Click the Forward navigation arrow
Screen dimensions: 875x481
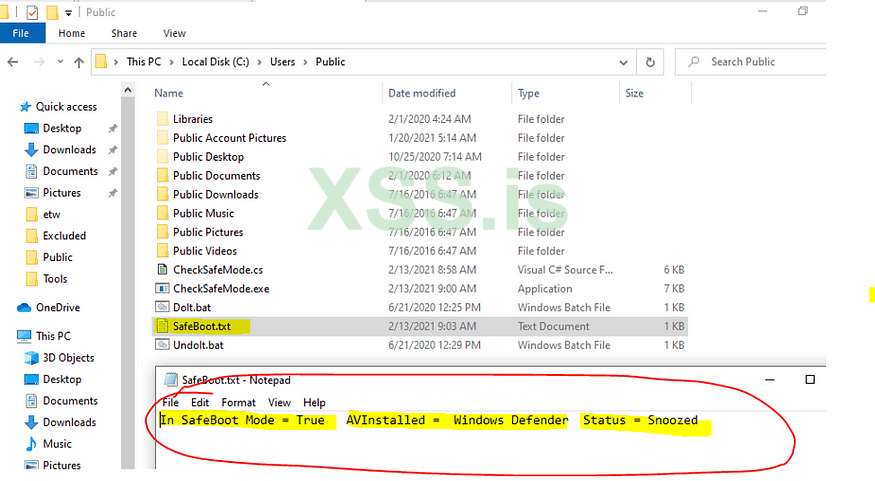[39, 62]
